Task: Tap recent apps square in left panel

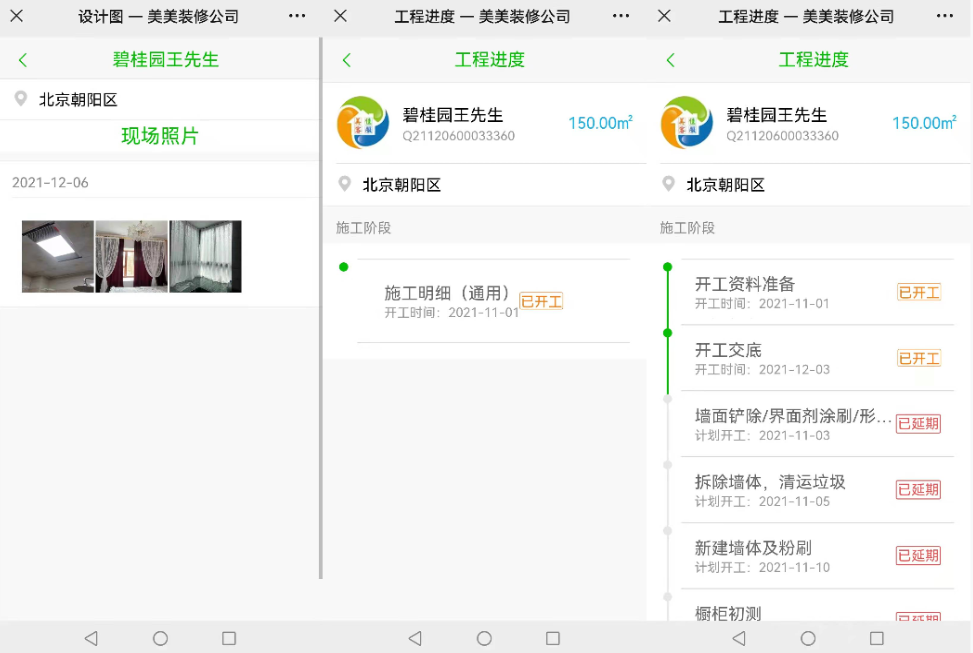Action: tap(229, 638)
